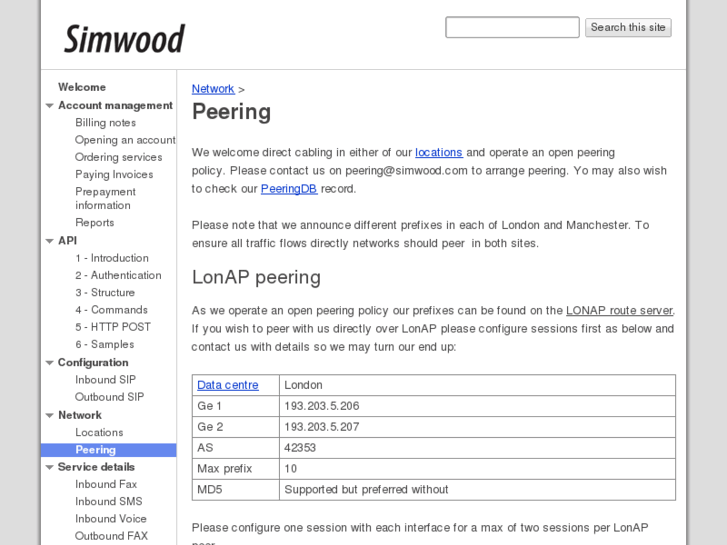Image resolution: width=727 pixels, height=545 pixels.
Task: Open the Network sidebar heading
Action: 80,415
